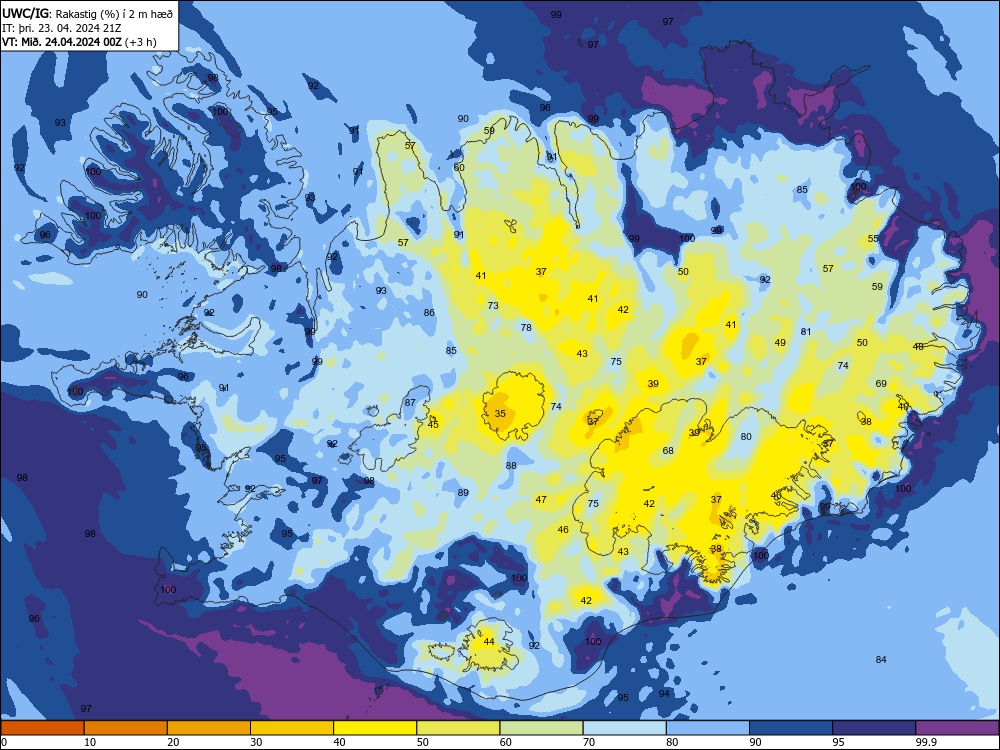Screen dimensions: 1000x750
Task: Select the 30–40 golden legend swatch
Action: pyautogui.click(x=292, y=728)
